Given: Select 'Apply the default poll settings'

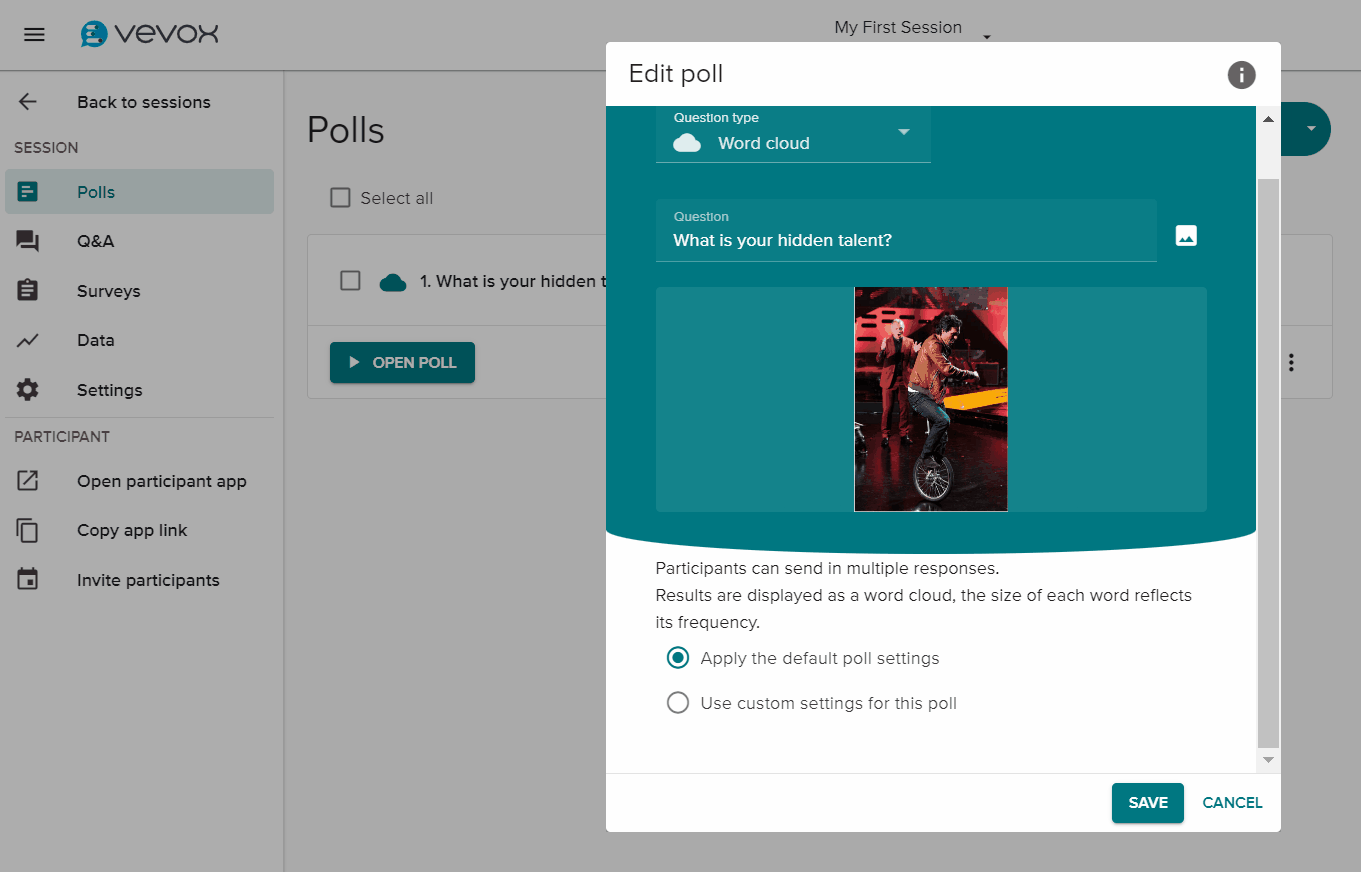Looking at the screenshot, I should click(x=678, y=658).
